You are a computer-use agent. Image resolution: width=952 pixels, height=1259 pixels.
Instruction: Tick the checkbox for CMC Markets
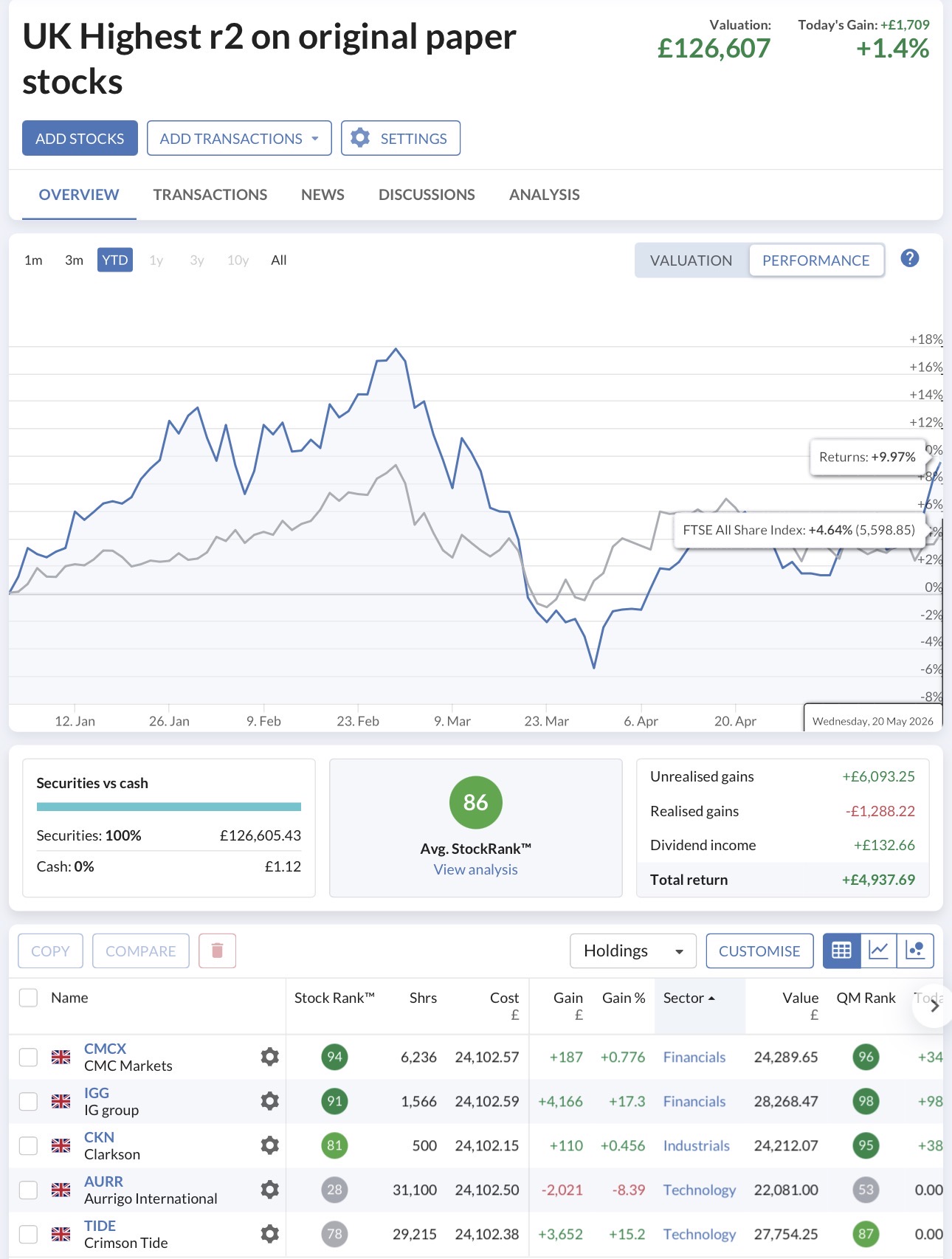tap(28, 1057)
